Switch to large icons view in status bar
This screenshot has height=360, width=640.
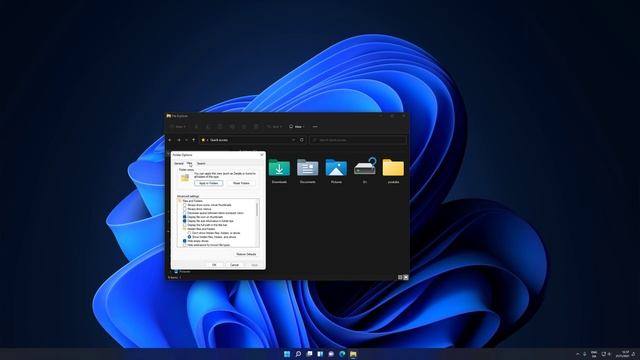tap(406, 277)
